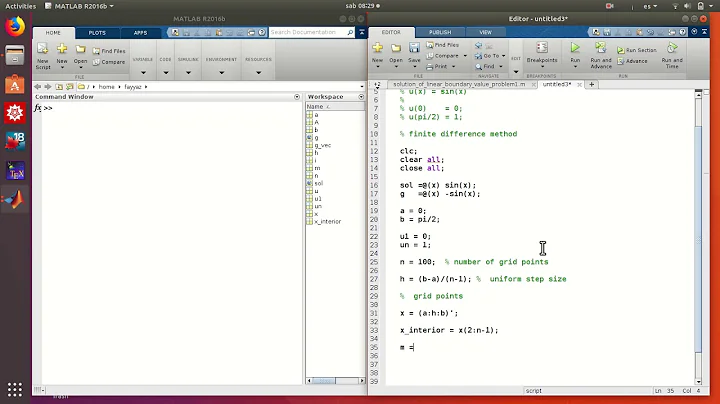Viewport: 720px width, 404px height.
Task: Click 'home' in the current folder path
Action: pyautogui.click(x=107, y=87)
